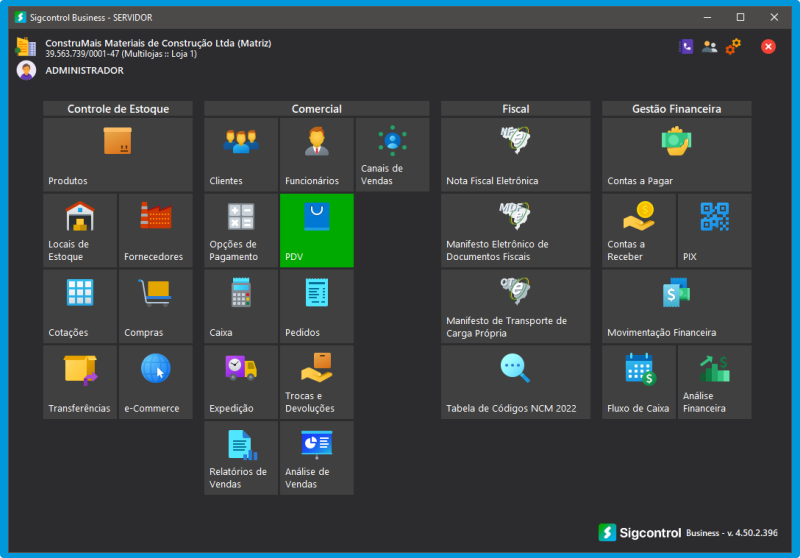Click the ADMINISTRADOR user avatar
This screenshot has width=800, height=558.
pos(27,70)
